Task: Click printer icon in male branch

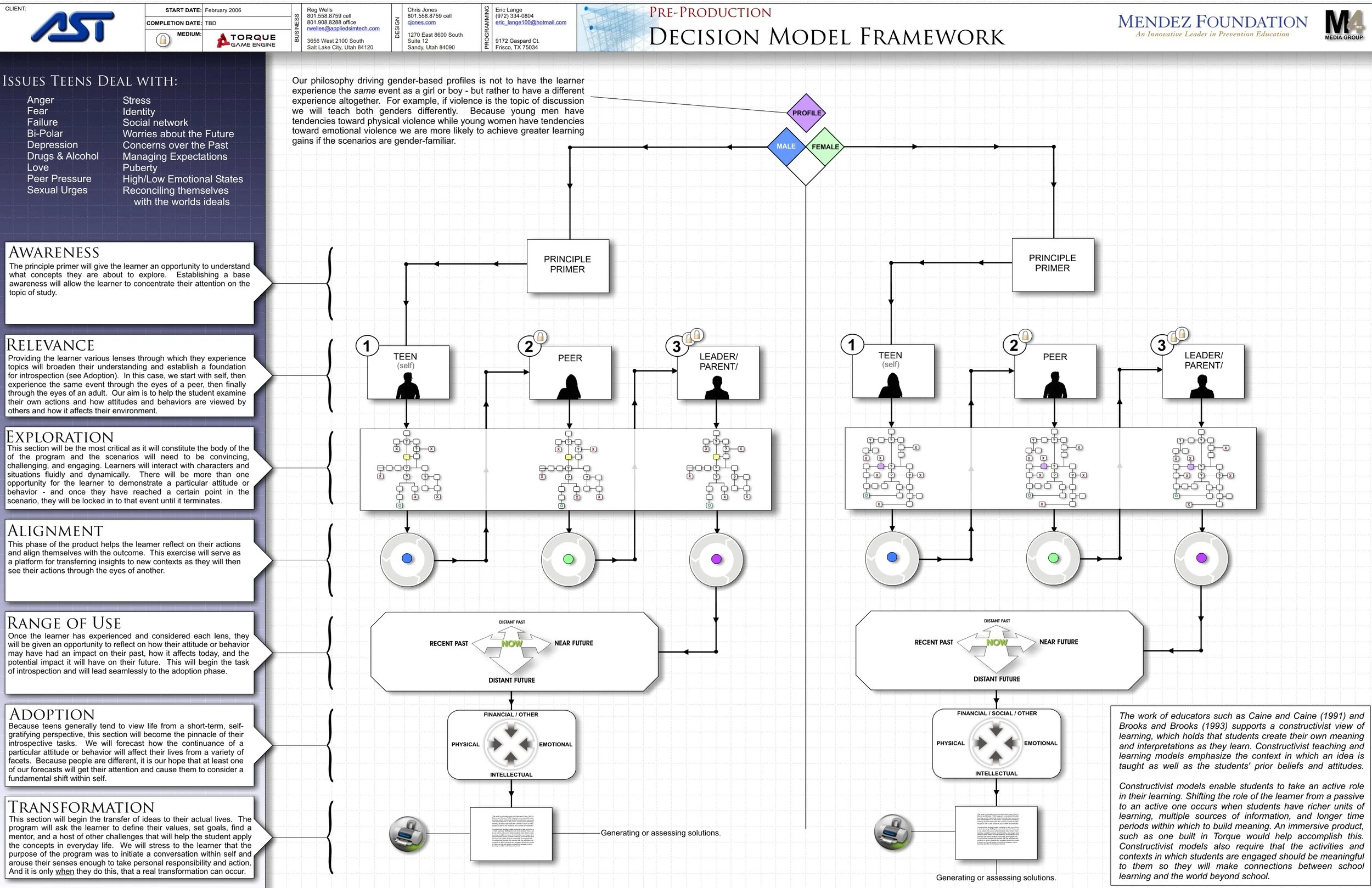Action: tap(408, 834)
